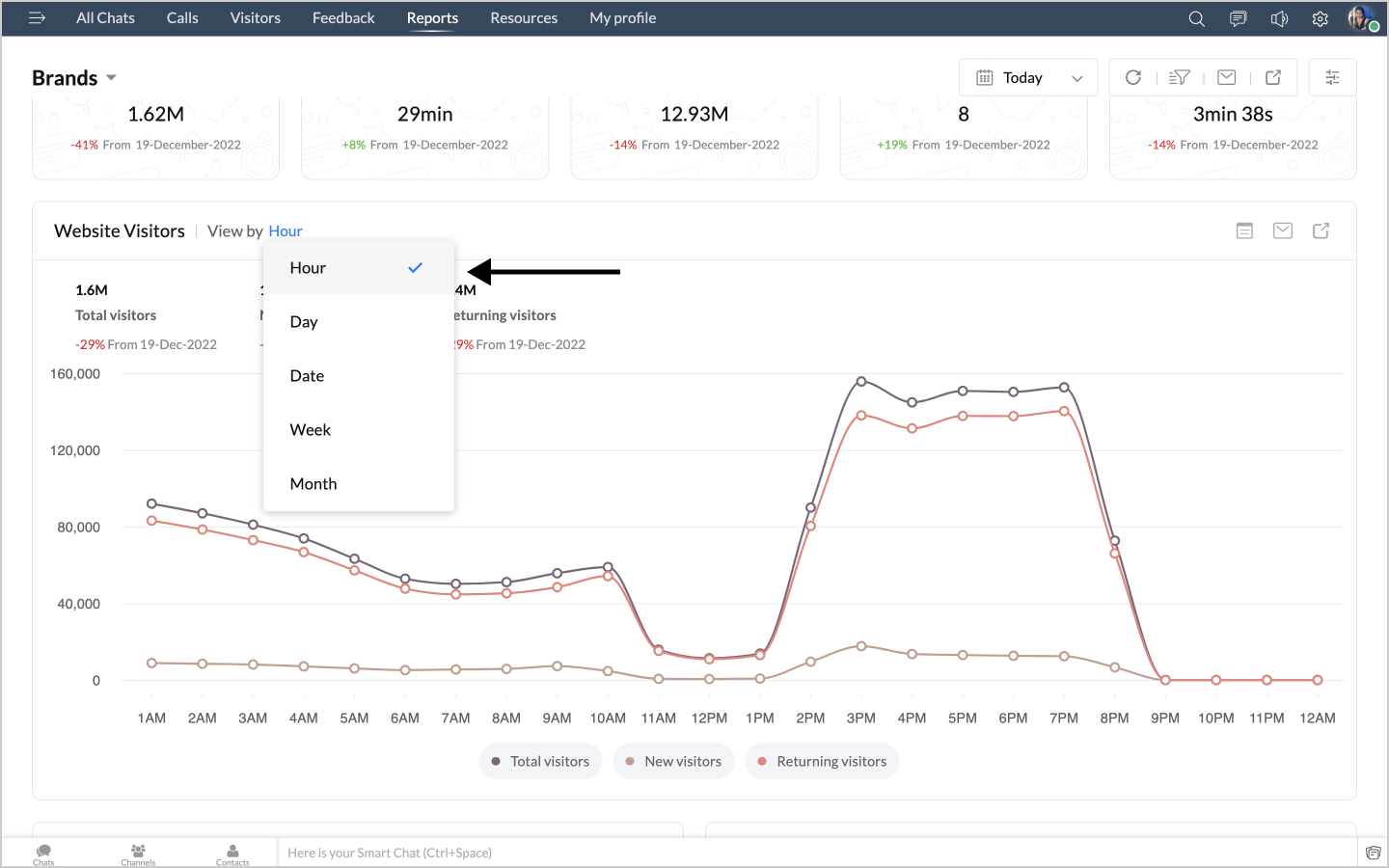Image resolution: width=1389 pixels, height=868 pixels.
Task: Toggle Total visitors series in legend
Action: pyautogui.click(x=540, y=761)
